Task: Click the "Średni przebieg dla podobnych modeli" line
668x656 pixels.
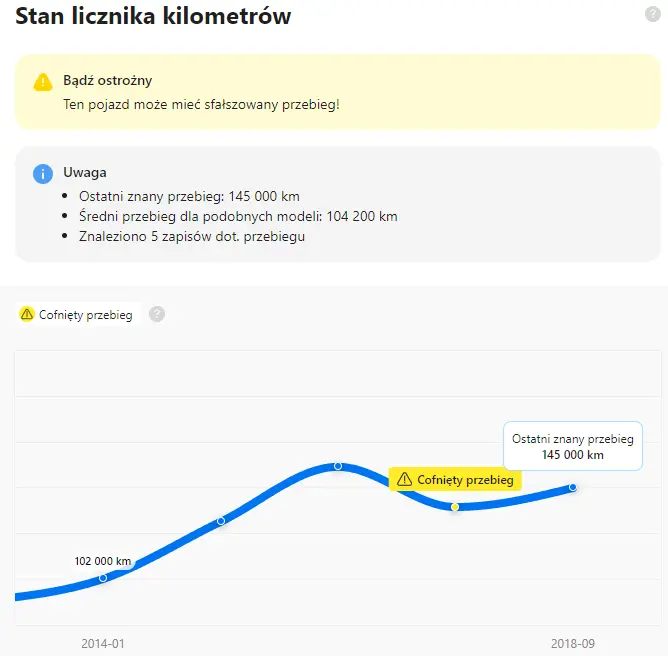Action: click(238, 216)
